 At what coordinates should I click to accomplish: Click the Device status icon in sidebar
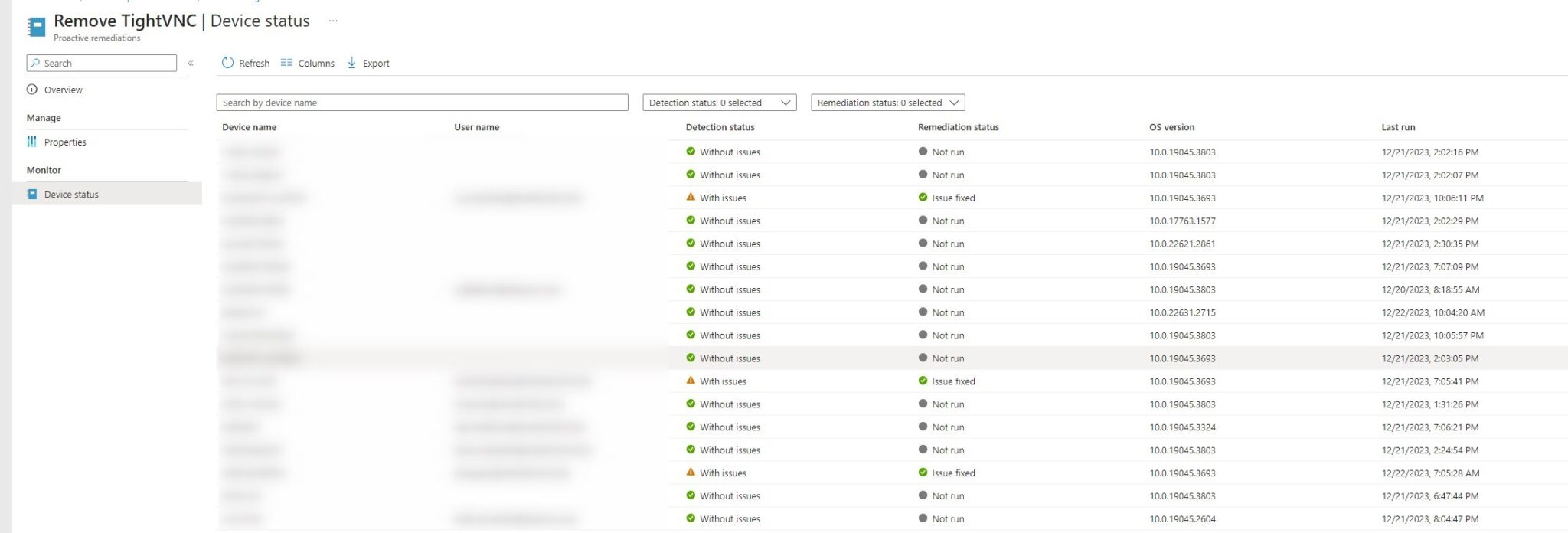(x=32, y=194)
